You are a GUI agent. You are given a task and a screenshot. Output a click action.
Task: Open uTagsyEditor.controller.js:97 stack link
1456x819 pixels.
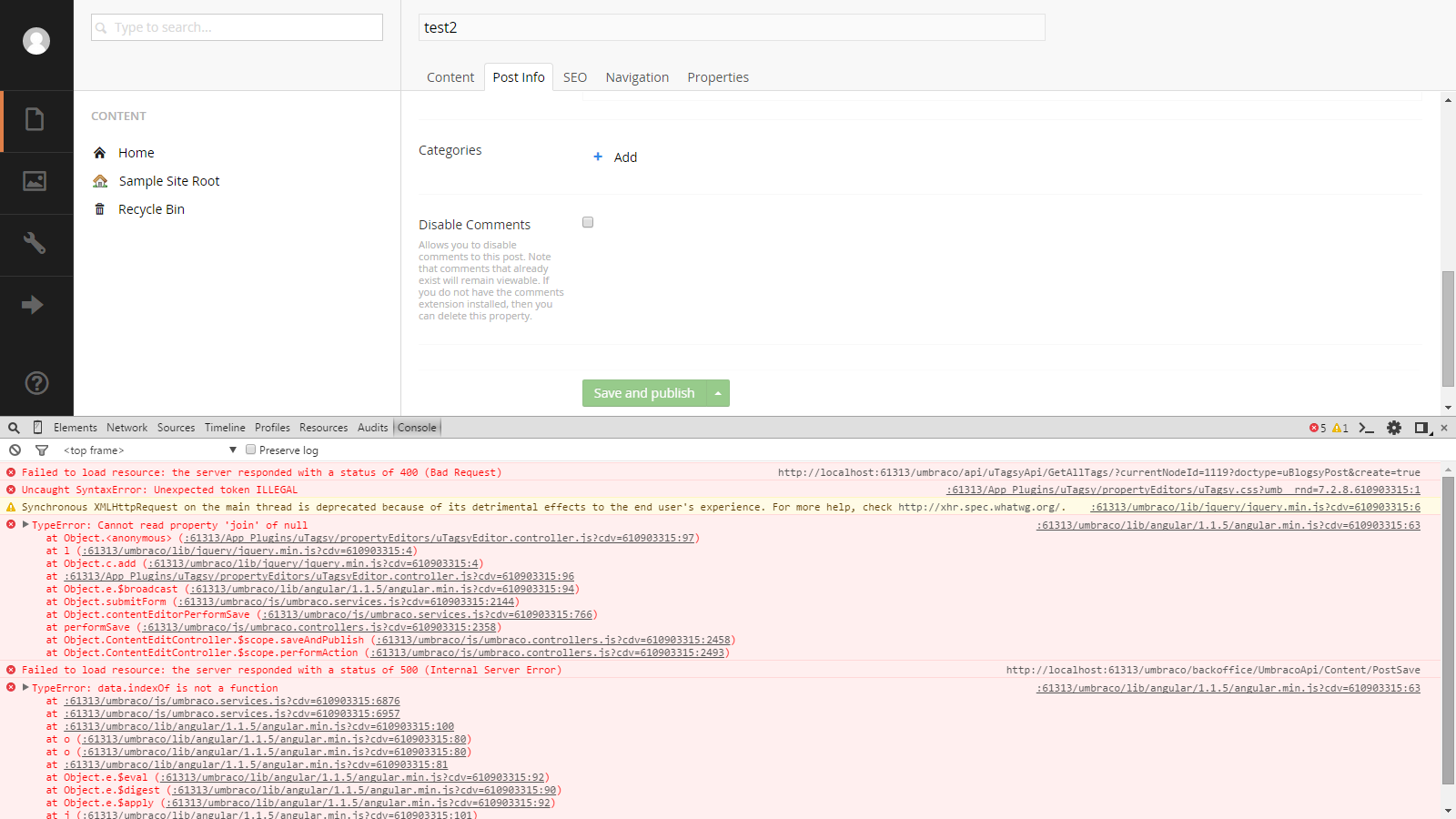(x=440, y=538)
